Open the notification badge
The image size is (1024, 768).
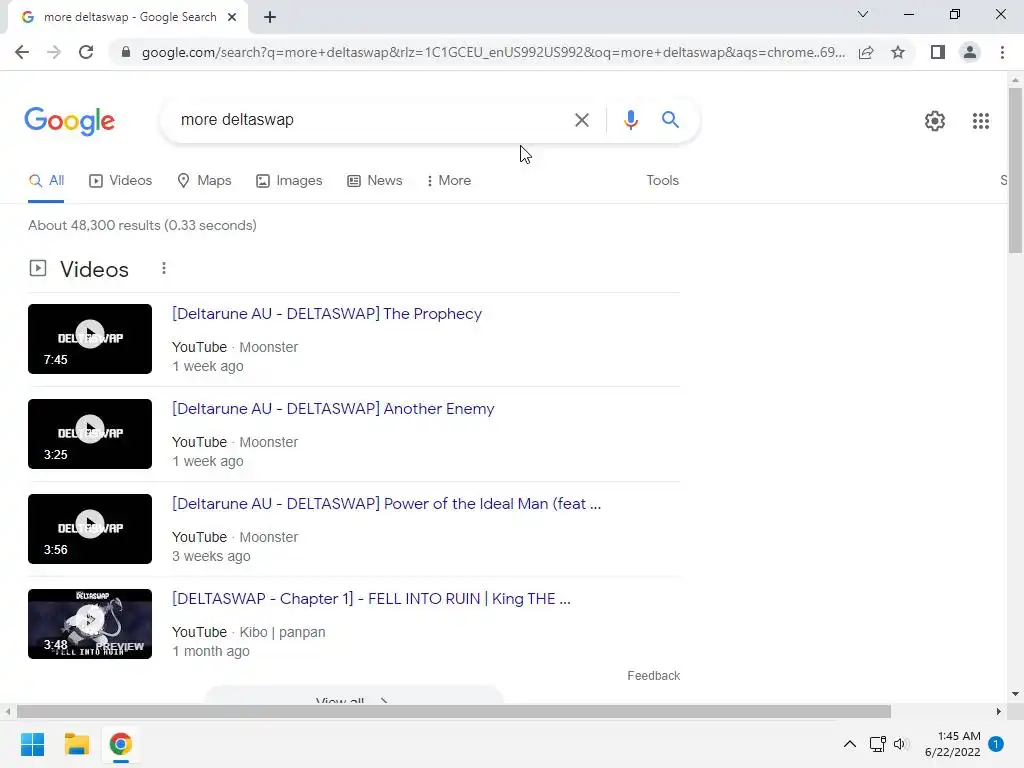click(x=996, y=744)
